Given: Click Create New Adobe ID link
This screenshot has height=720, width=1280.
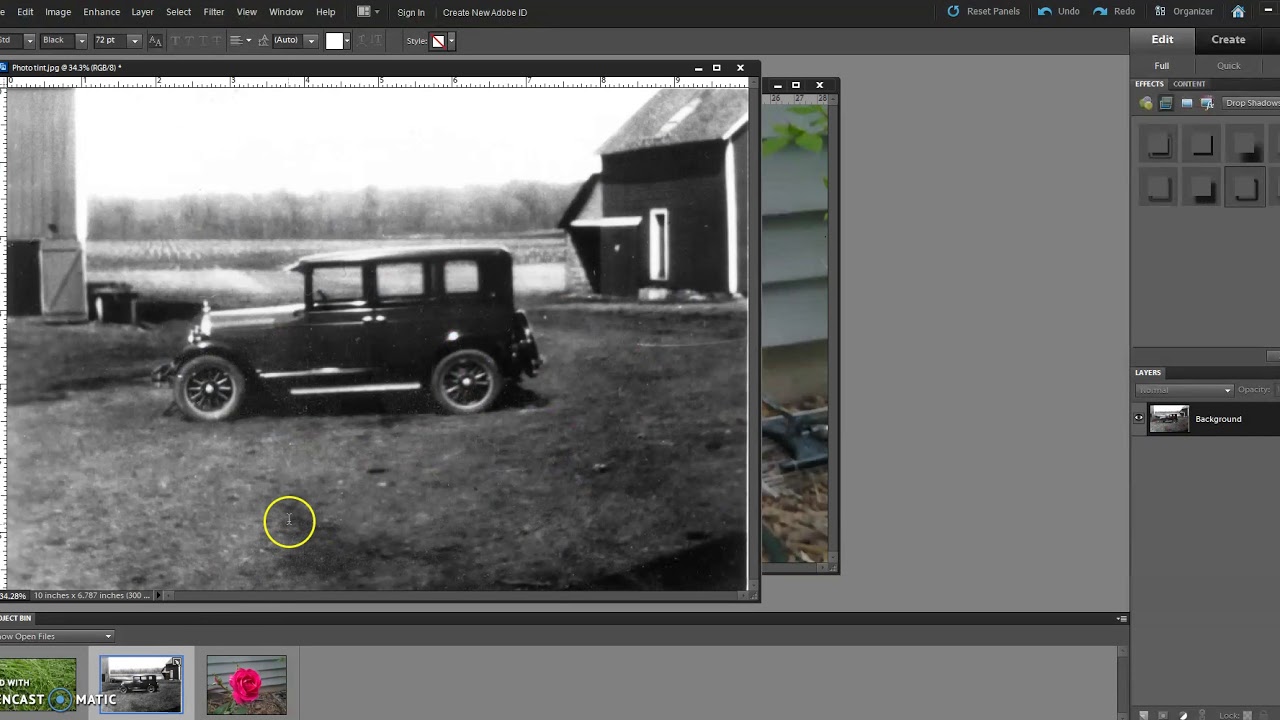Looking at the screenshot, I should [485, 12].
